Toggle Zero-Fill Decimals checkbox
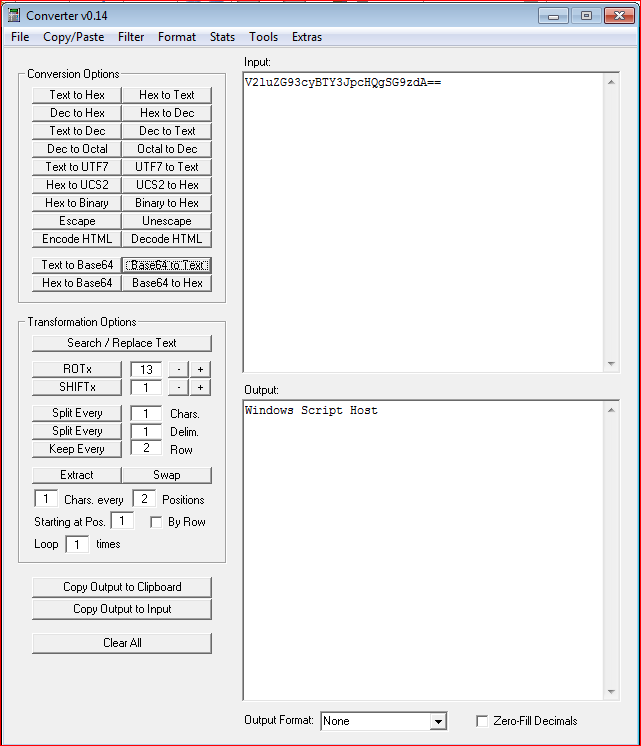Screen dimensions: 641x746 (x=483, y=721)
